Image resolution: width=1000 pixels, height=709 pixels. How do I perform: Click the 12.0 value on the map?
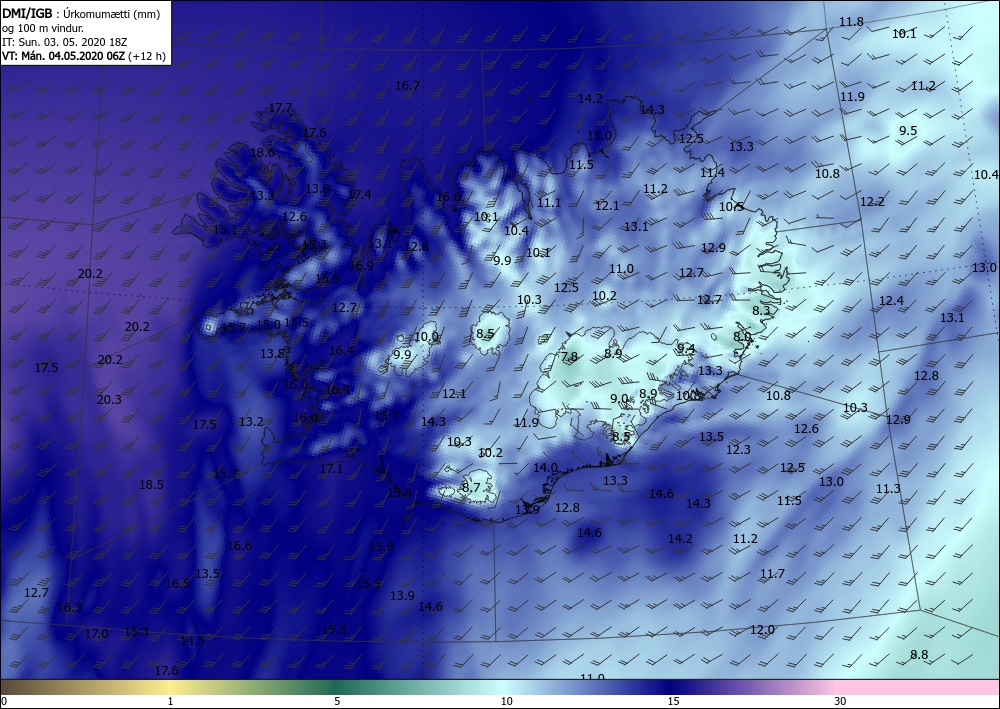point(762,630)
